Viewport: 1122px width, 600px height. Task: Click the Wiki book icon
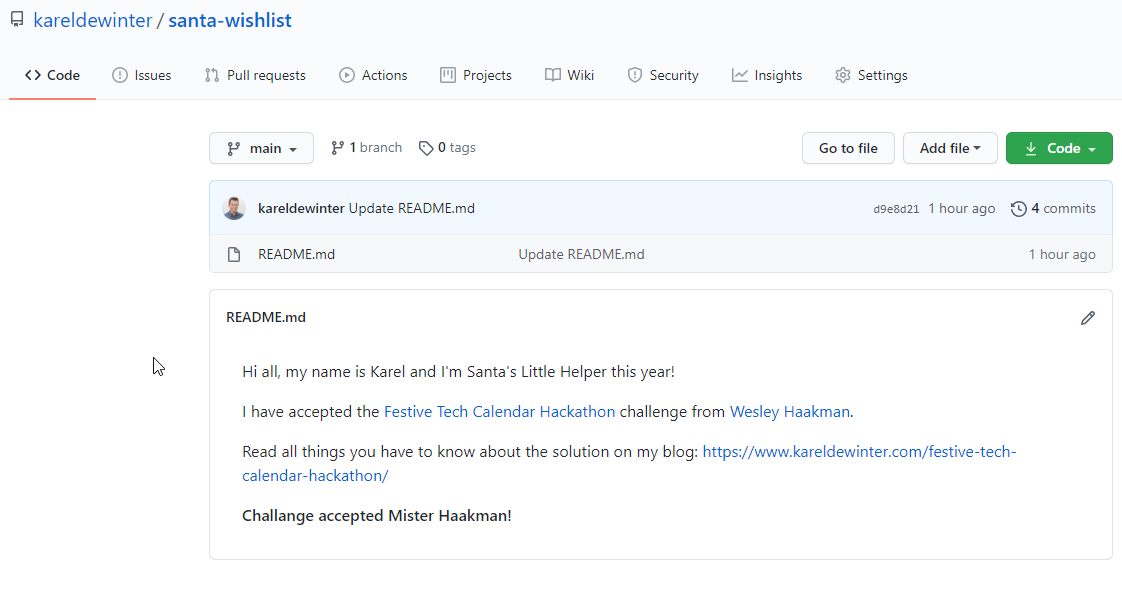pyautogui.click(x=552, y=75)
